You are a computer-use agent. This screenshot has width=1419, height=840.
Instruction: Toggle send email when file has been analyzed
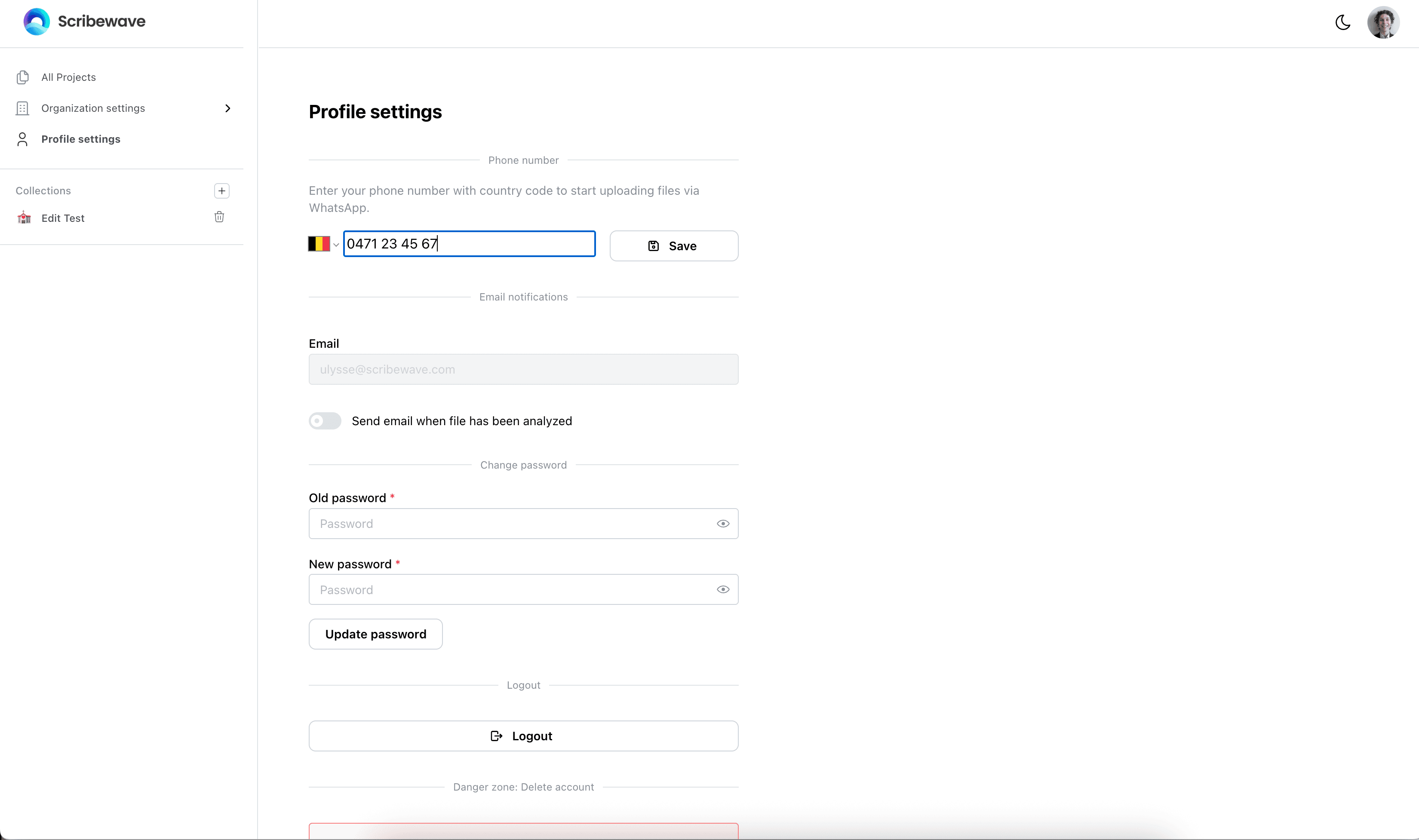pyautogui.click(x=324, y=420)
